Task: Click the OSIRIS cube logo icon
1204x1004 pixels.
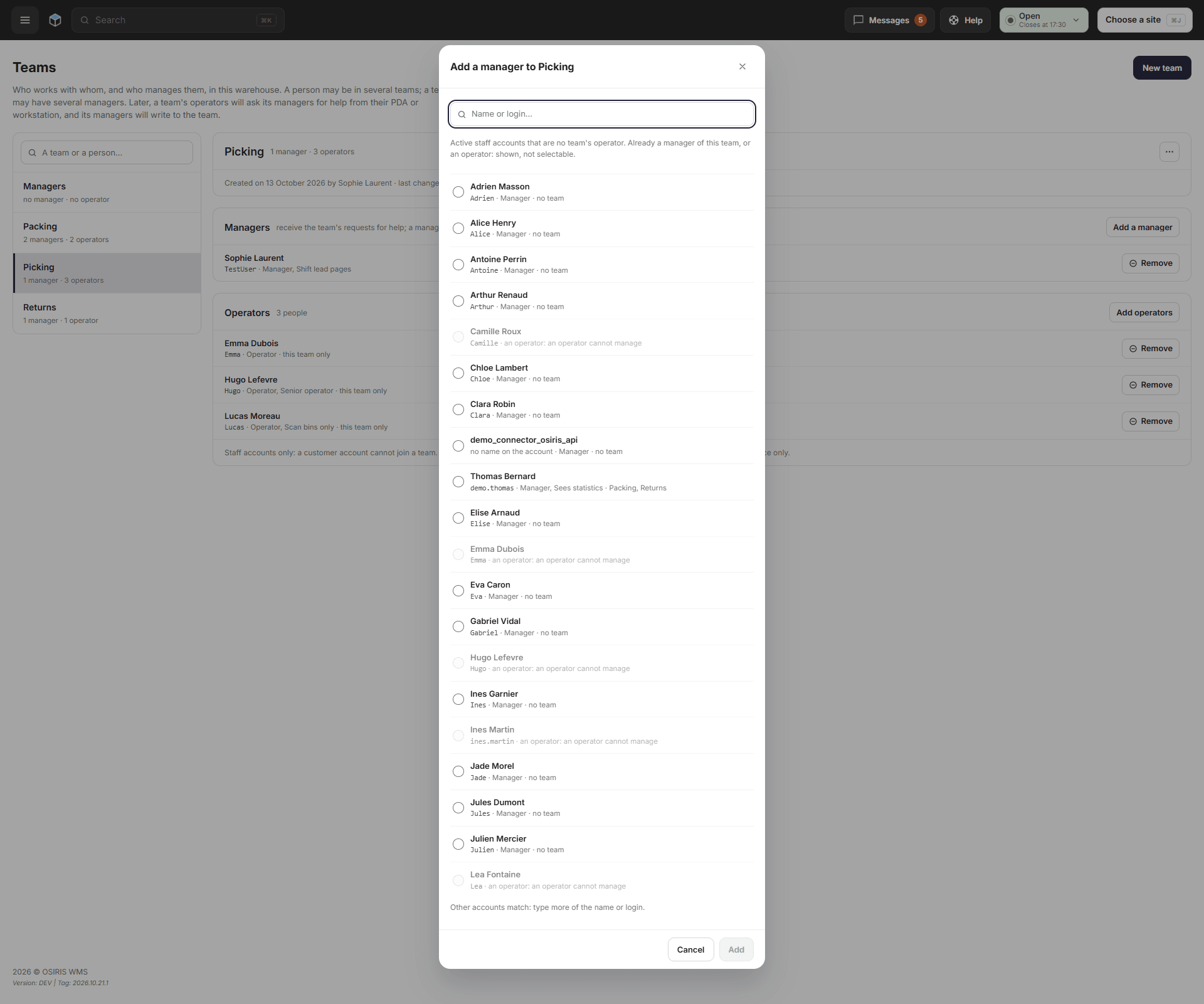Action: point(55,20)
